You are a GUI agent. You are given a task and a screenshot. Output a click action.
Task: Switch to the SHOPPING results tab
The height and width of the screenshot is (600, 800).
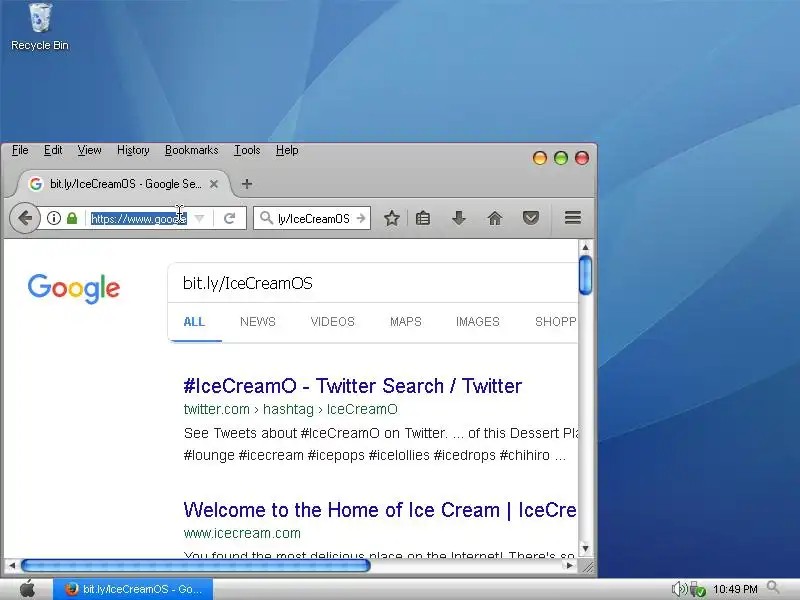point(556,322)
